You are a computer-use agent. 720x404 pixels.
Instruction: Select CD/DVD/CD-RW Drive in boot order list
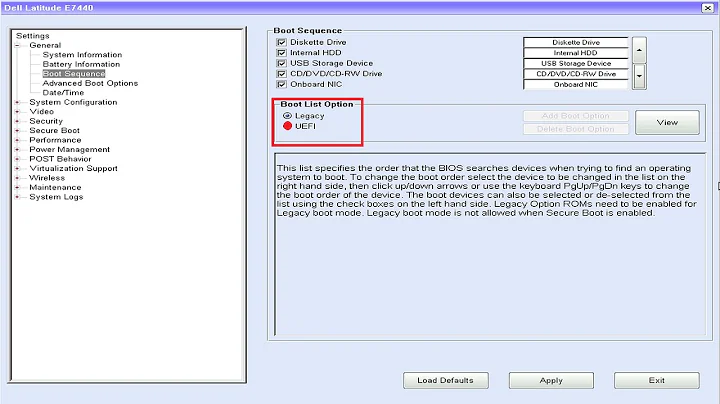click(575, 74)
